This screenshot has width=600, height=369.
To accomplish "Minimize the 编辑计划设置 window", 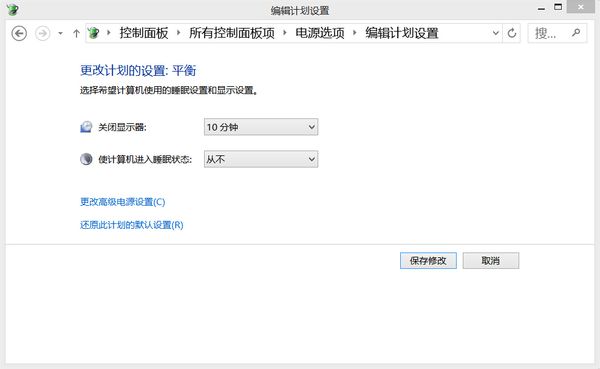I will [x=541, y=8].
